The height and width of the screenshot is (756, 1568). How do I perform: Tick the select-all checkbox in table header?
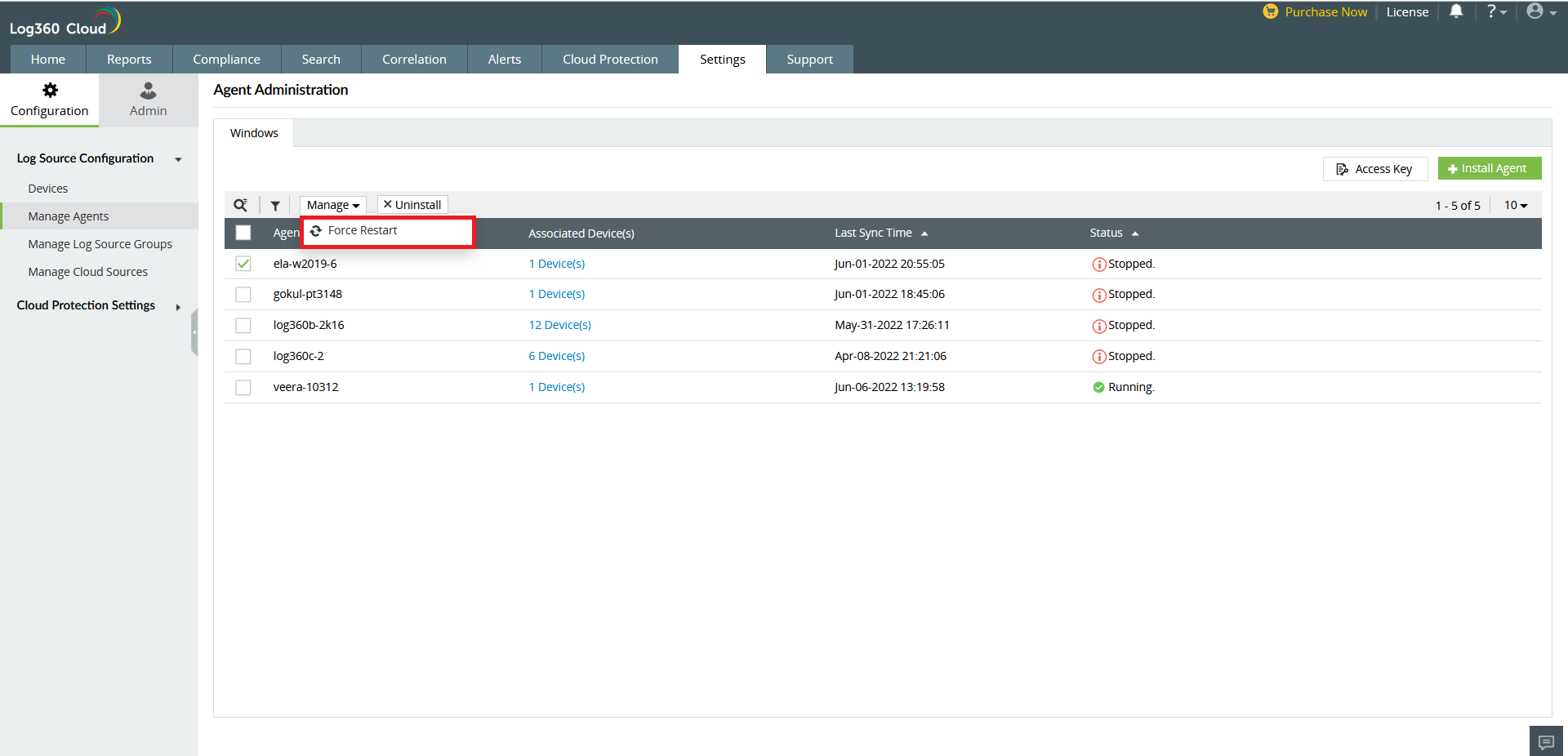coord(243,233)
